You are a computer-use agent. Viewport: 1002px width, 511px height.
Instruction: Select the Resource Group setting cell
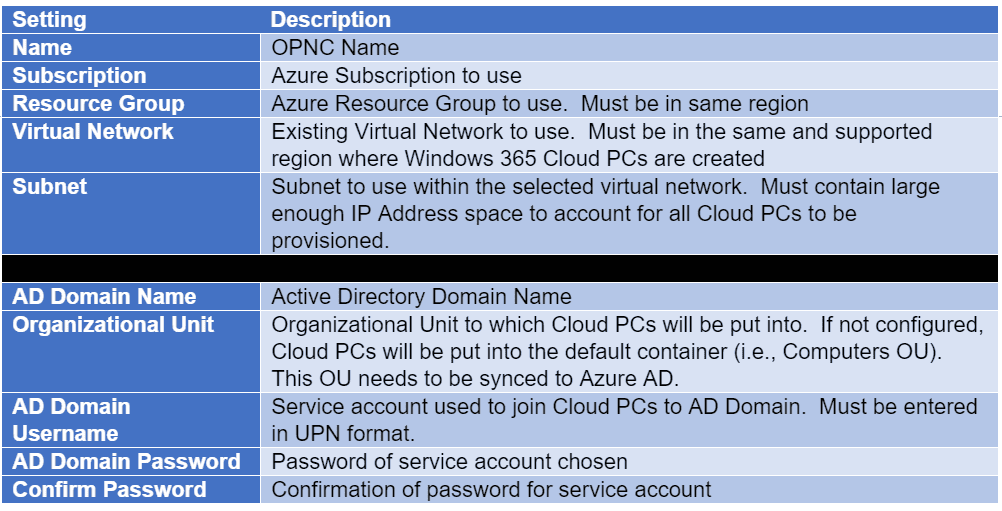[x=131, y=103]
